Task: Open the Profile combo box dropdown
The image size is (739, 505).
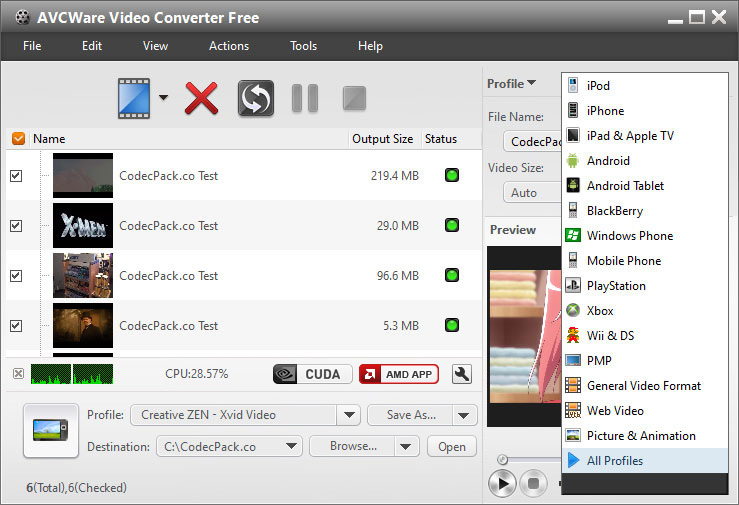Action: 349,415
